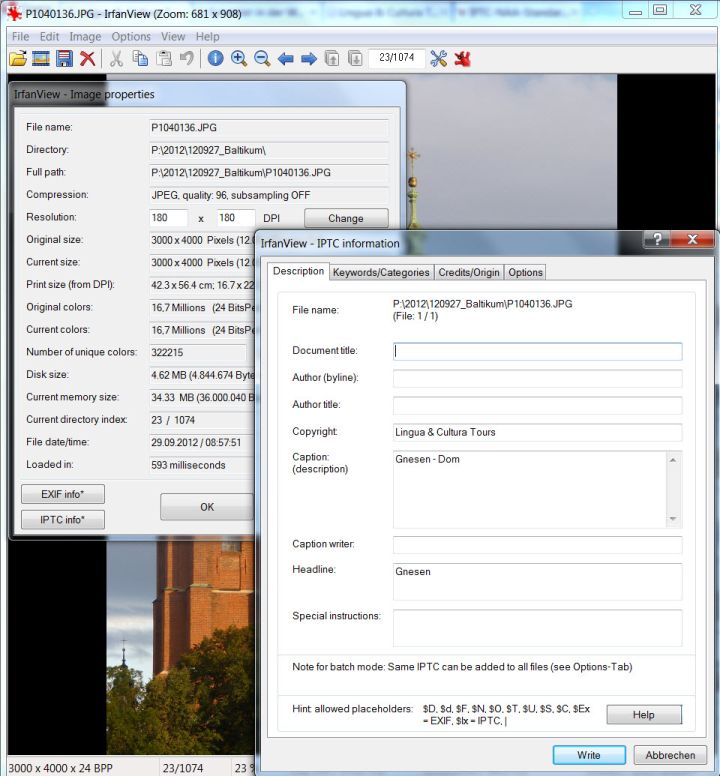Screen dimensions: 720x776
Task: Click the File date/time value 29.09.2012
Action: (202, 442)
